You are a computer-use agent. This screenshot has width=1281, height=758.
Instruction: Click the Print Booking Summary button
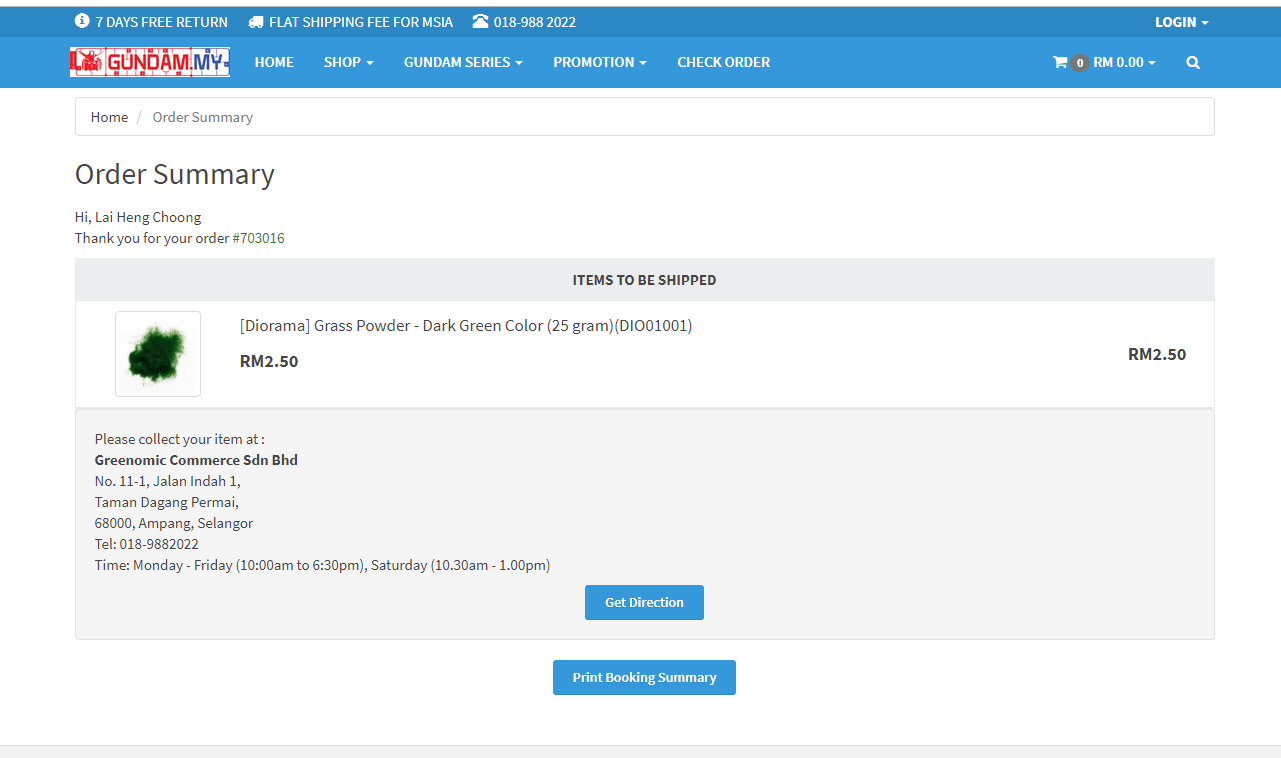pyautogui.click(x=644, y=677)
